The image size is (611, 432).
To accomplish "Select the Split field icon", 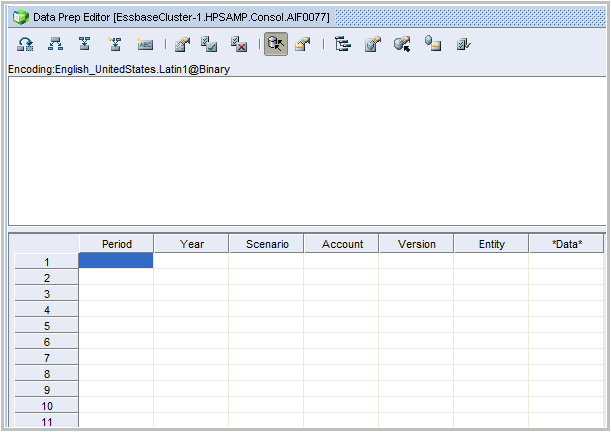I will coord(55,44).
